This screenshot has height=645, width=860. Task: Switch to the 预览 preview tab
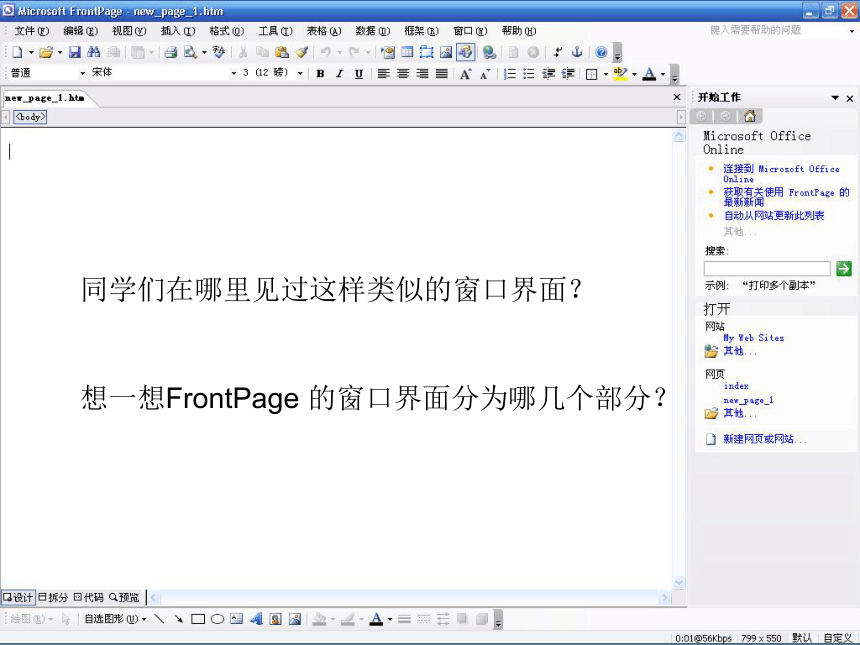[125, 597]
